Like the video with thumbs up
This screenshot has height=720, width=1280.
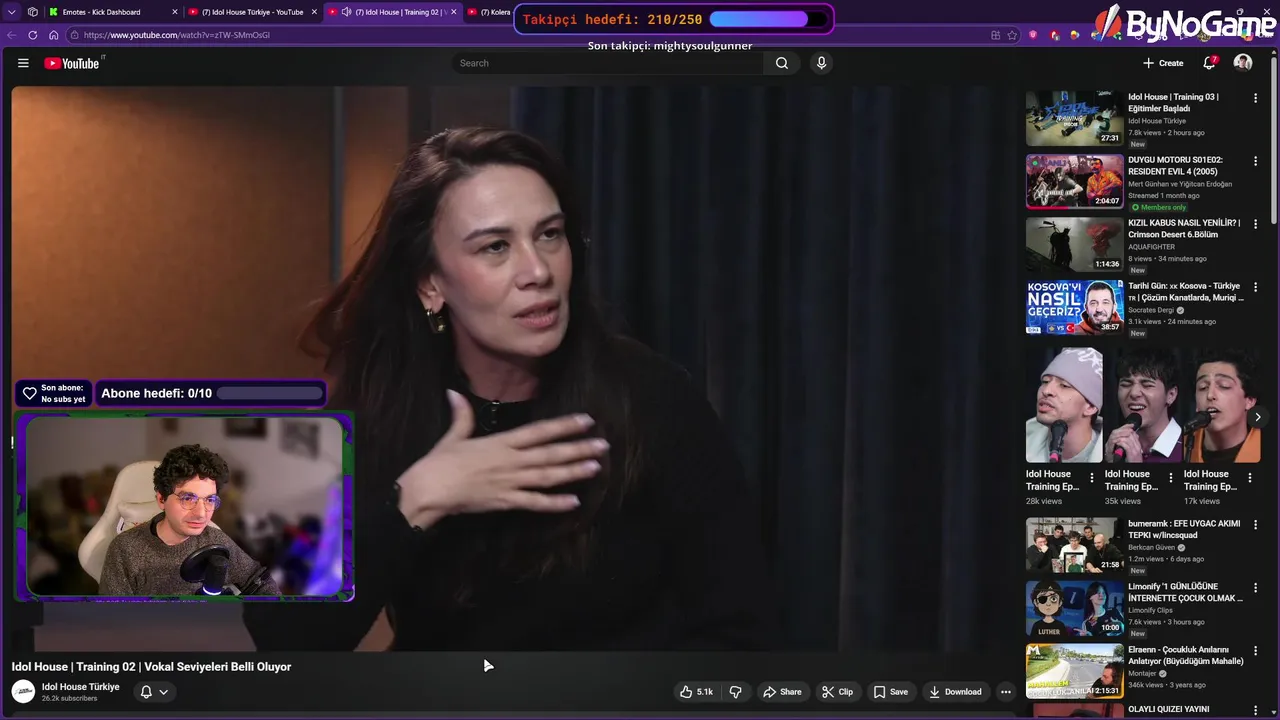pyautogui.click(x=696, y=692)
